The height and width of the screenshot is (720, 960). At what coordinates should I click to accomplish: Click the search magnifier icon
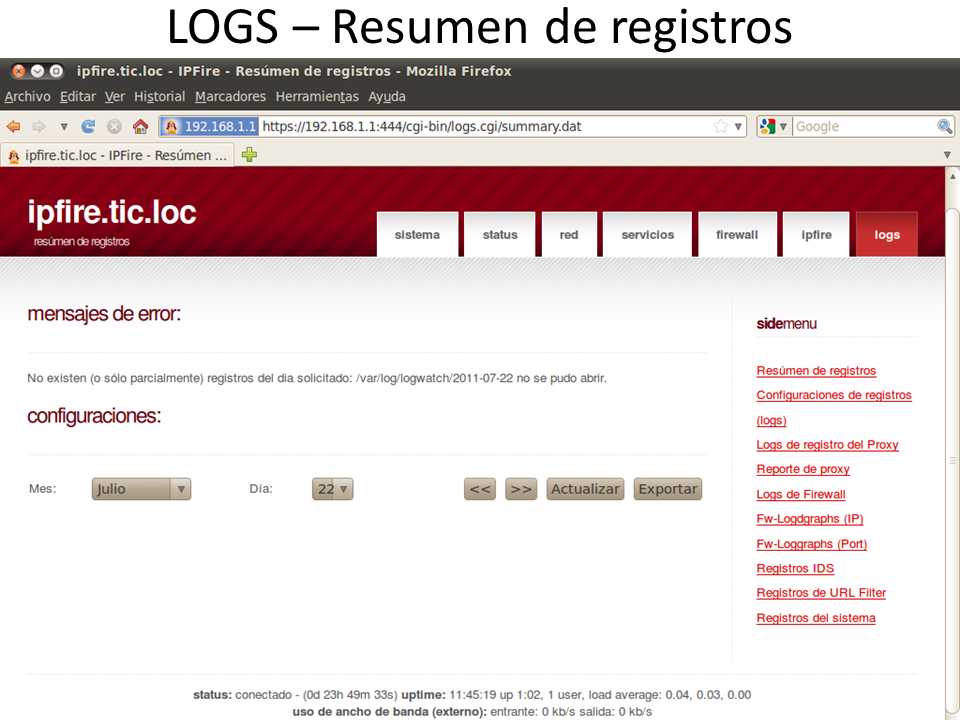(944, 127)
